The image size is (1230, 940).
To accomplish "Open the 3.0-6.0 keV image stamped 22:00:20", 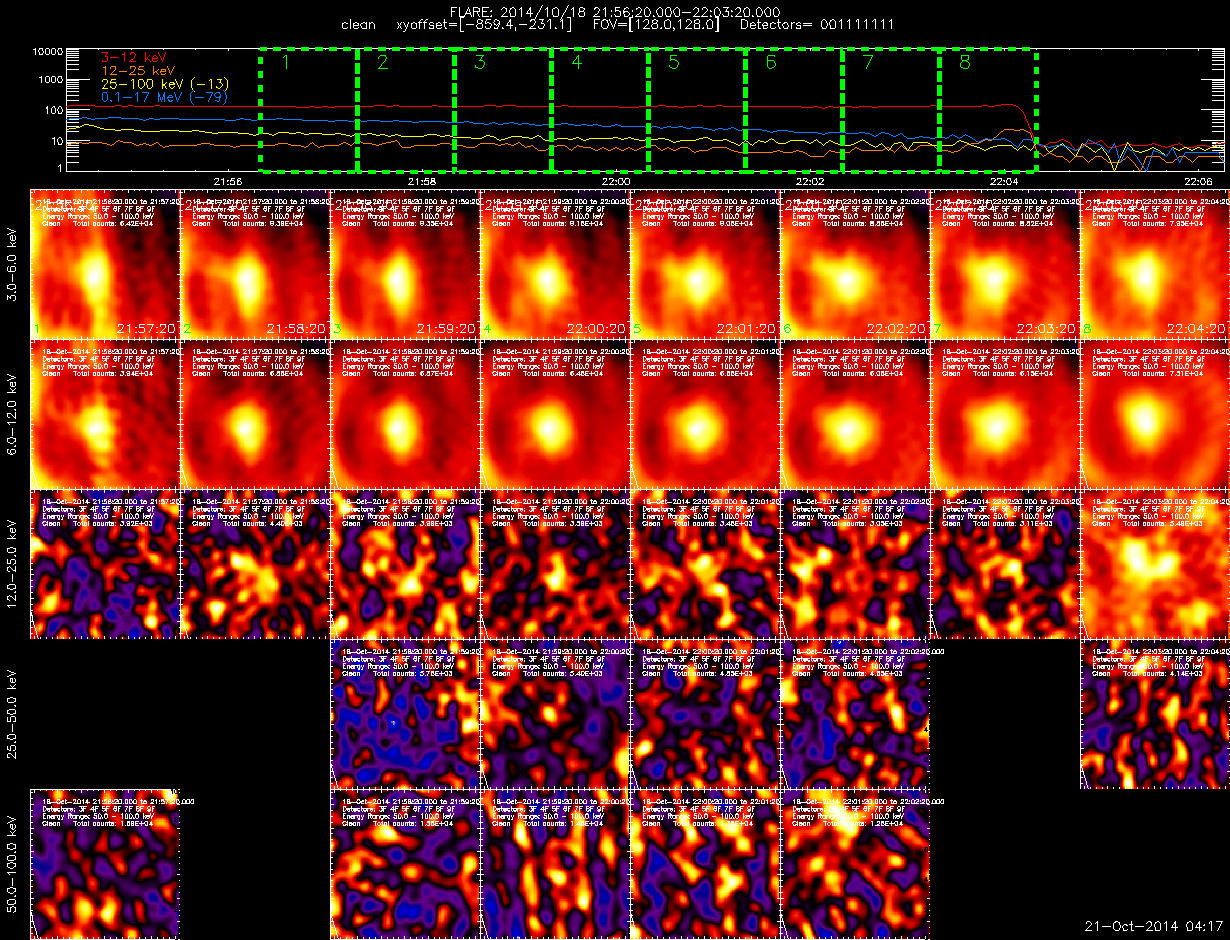I will click(x=555, y=263).
